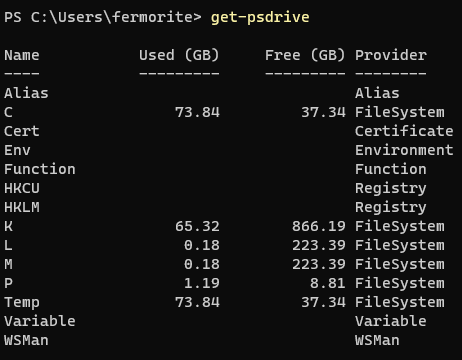The height and width of the screenshot is (360, 462).
Task: Click the Alias provider entry
Action: (x=377, y=93)
